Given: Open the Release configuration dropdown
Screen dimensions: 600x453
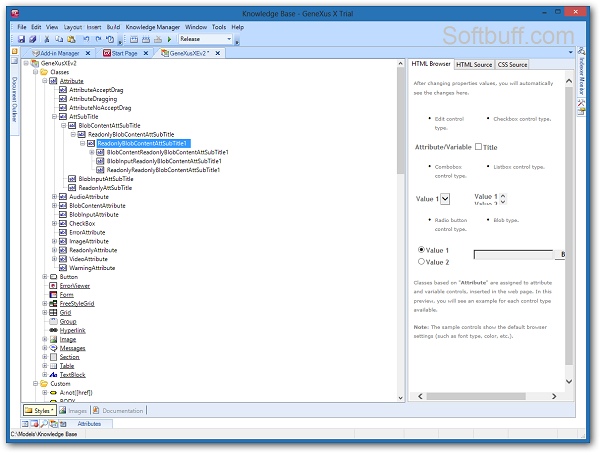Looking at the screenshot, I should coord(229,39).
